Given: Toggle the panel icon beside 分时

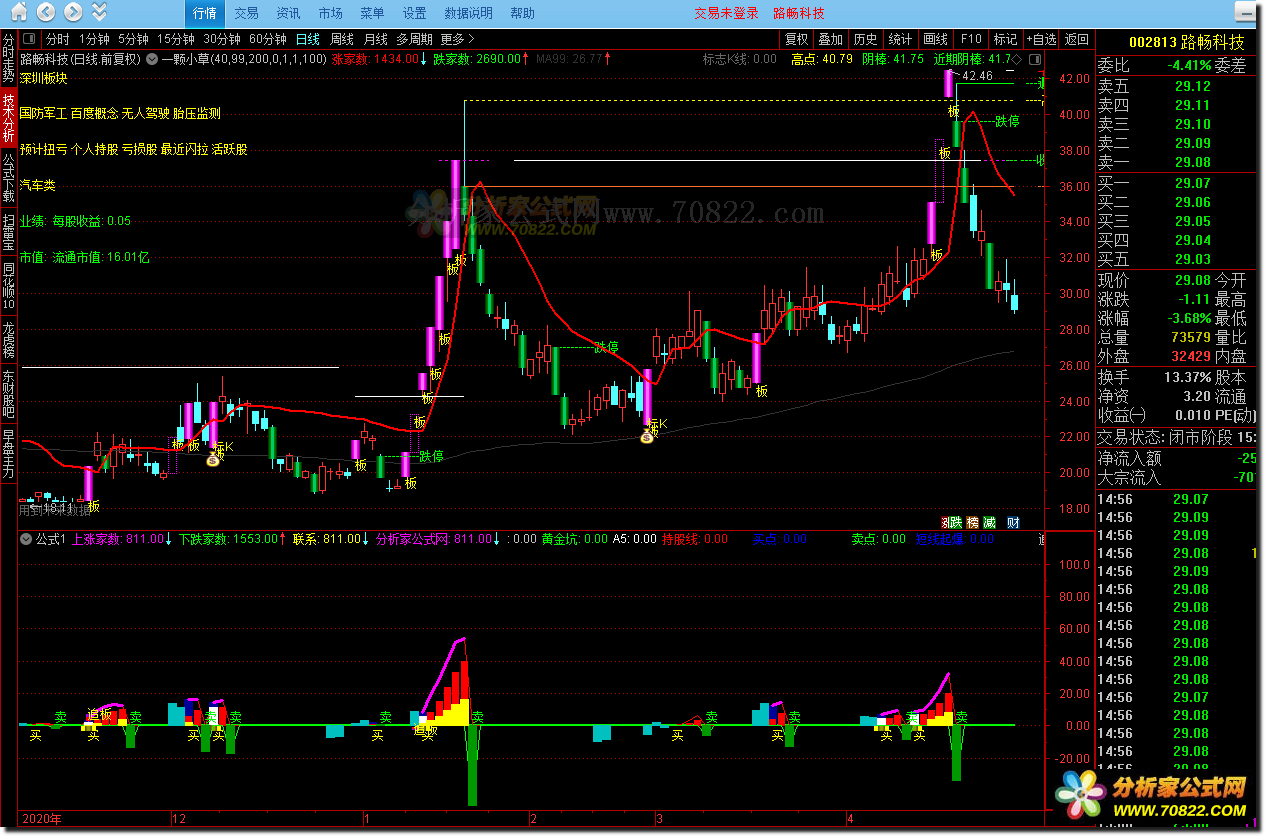Looking at the screenshot, I should pyautogui.click(x=29, y=39).
